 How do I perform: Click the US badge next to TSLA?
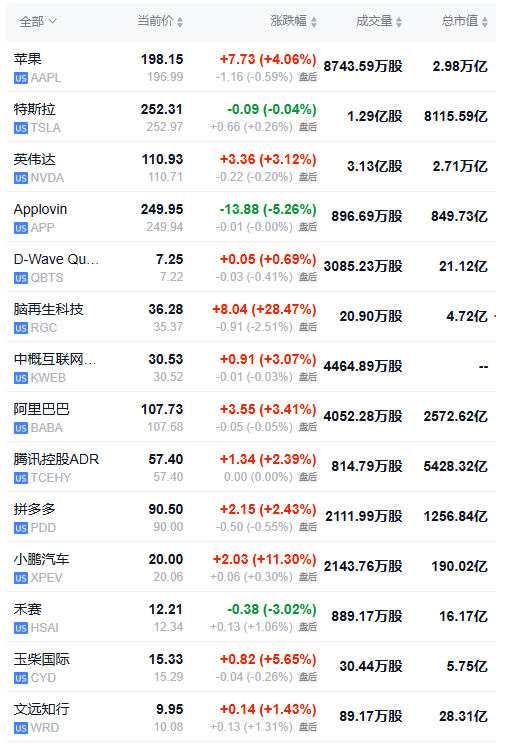click(21, 128)
